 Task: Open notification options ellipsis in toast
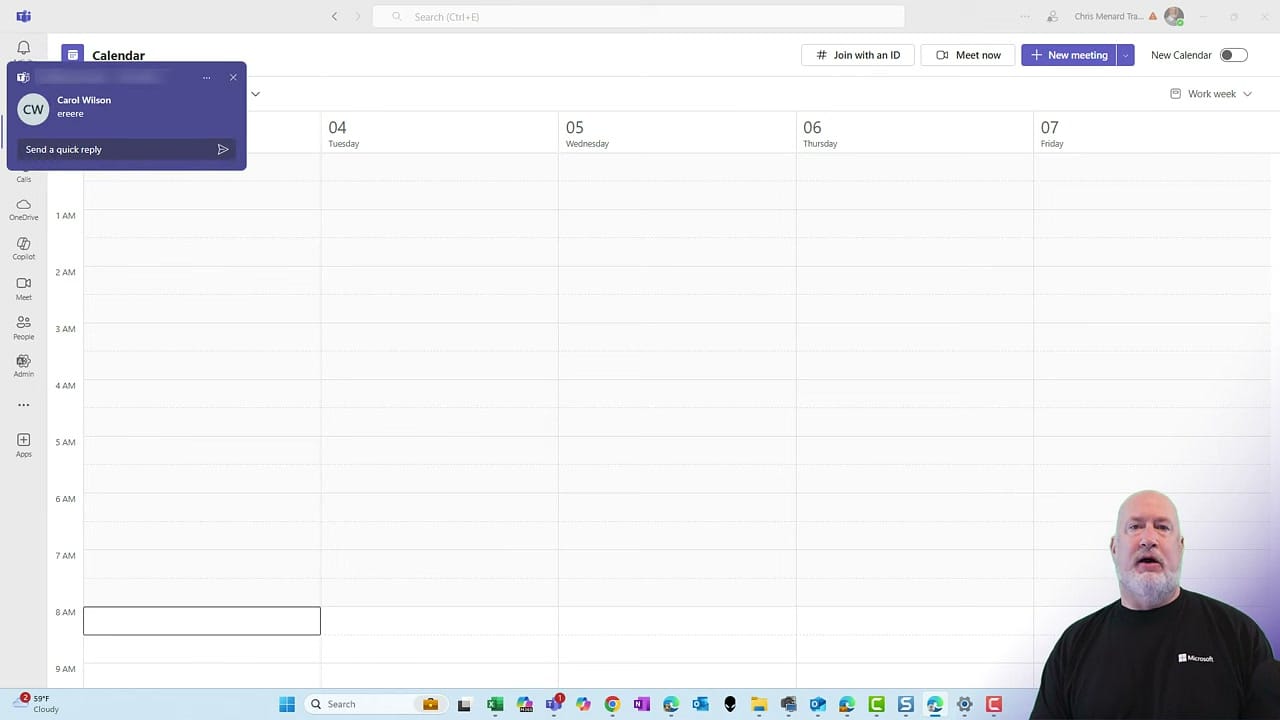click(206, 77)
